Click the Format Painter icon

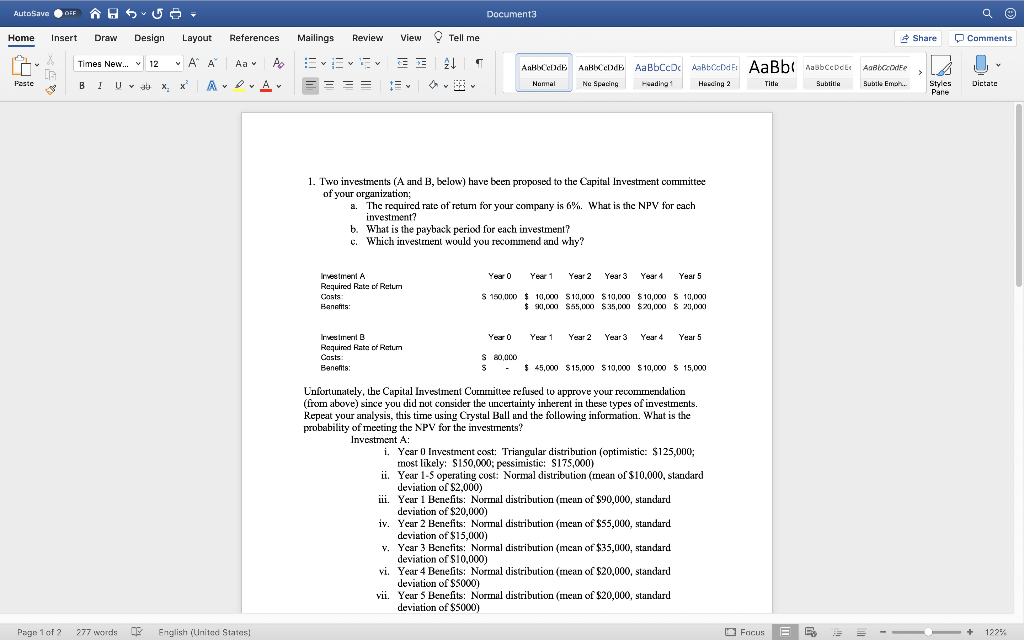(49, 90)
